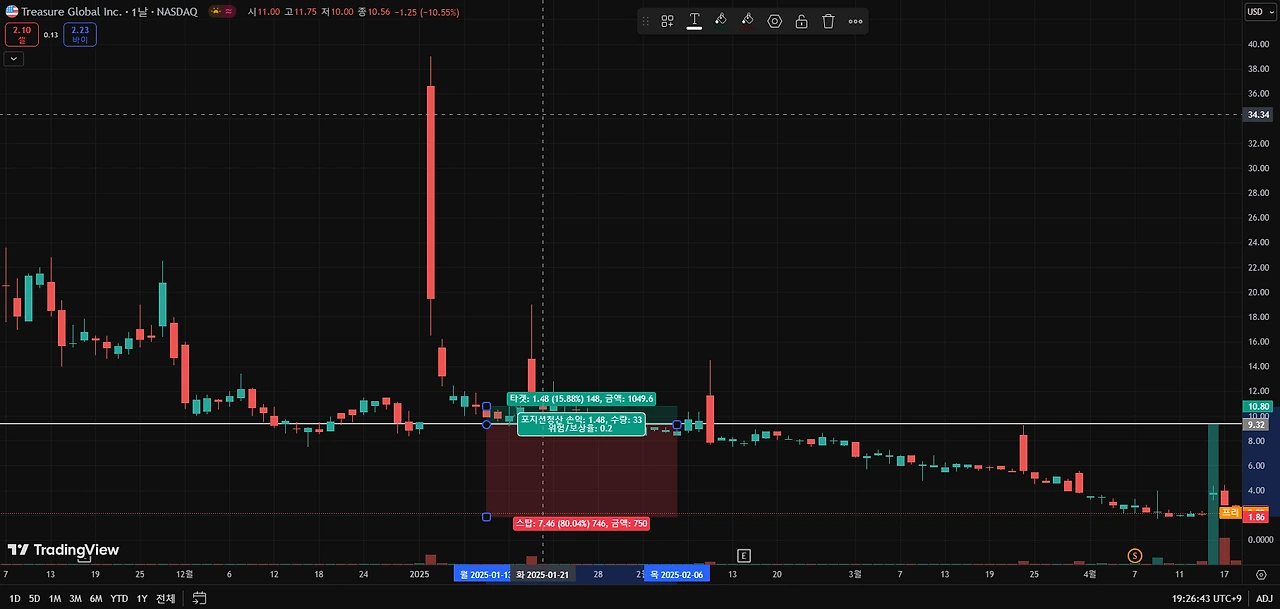1280x609 pixels.
Task: Click the E earnings marker on timeline
Action: tap(743, 555)
